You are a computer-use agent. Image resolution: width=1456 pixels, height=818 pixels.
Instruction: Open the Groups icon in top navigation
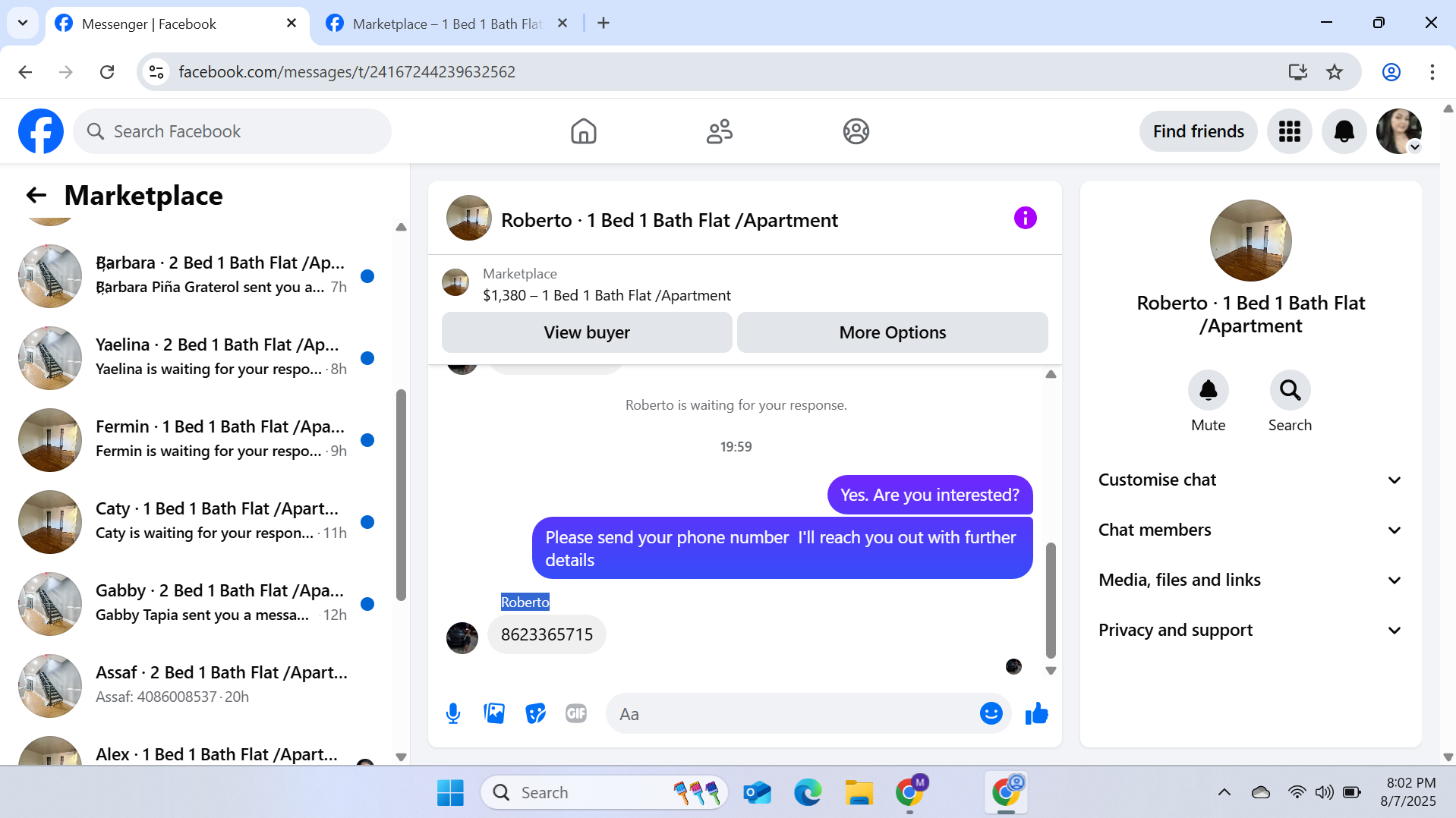[856, 131]
